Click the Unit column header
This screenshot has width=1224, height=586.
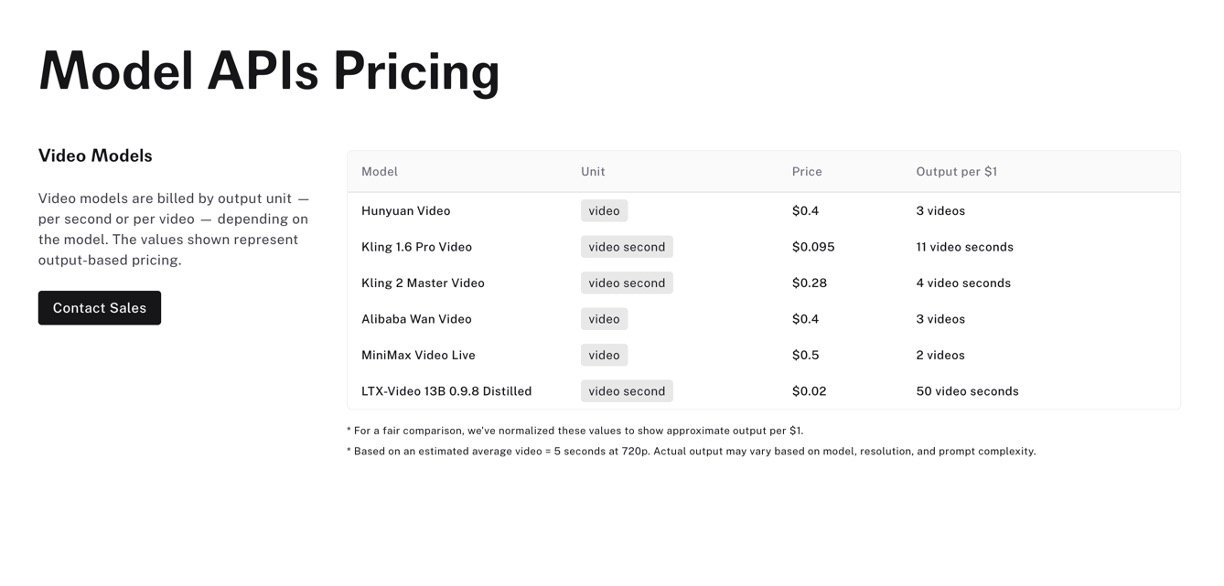(593, 172)
